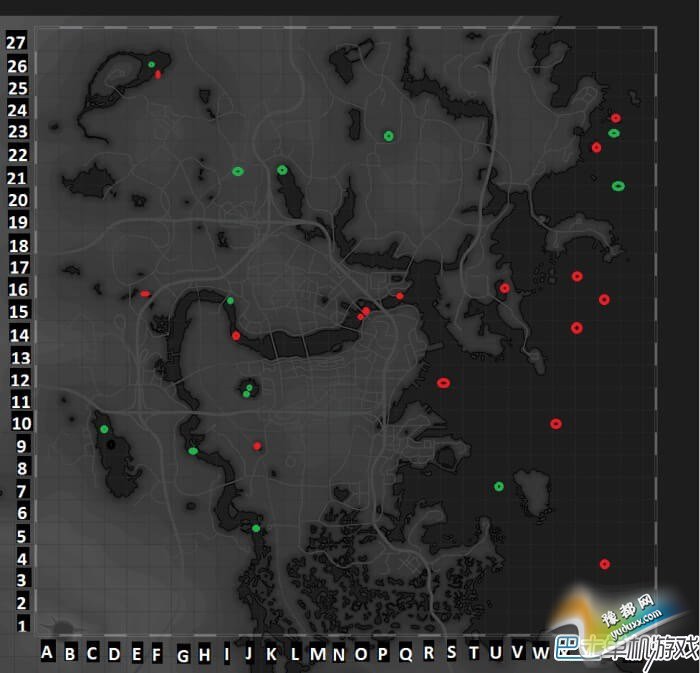Screen dimensions: 700x673
Task: Click the green marker at column U row 7
Action: click(499, 487)
